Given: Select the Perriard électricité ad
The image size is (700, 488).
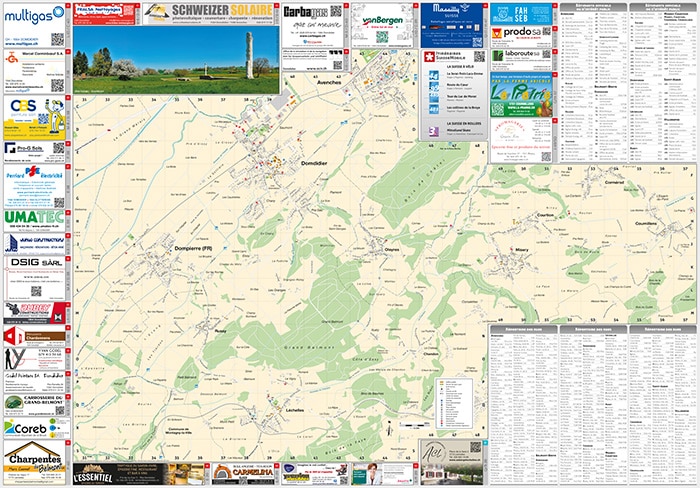Looking at the screenshot, I should 35,186.
